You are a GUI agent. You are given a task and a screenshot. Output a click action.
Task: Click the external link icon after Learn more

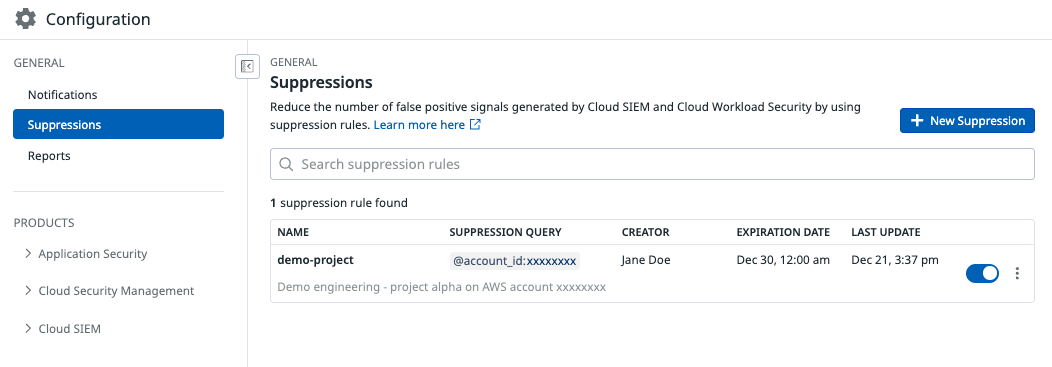pyautogui.click(x=475, y=125)
